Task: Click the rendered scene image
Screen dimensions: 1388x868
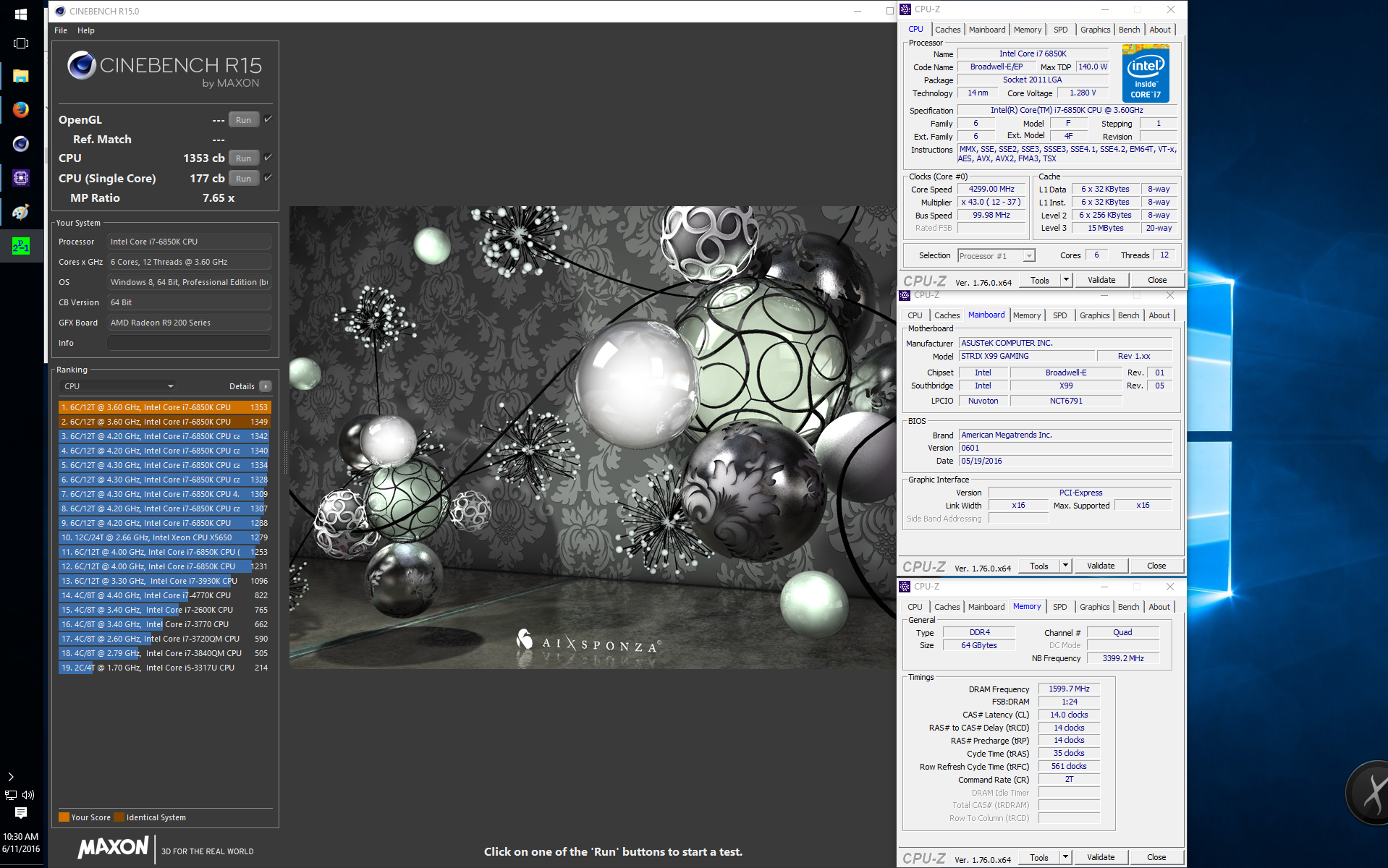Action: tap(593, 438)
